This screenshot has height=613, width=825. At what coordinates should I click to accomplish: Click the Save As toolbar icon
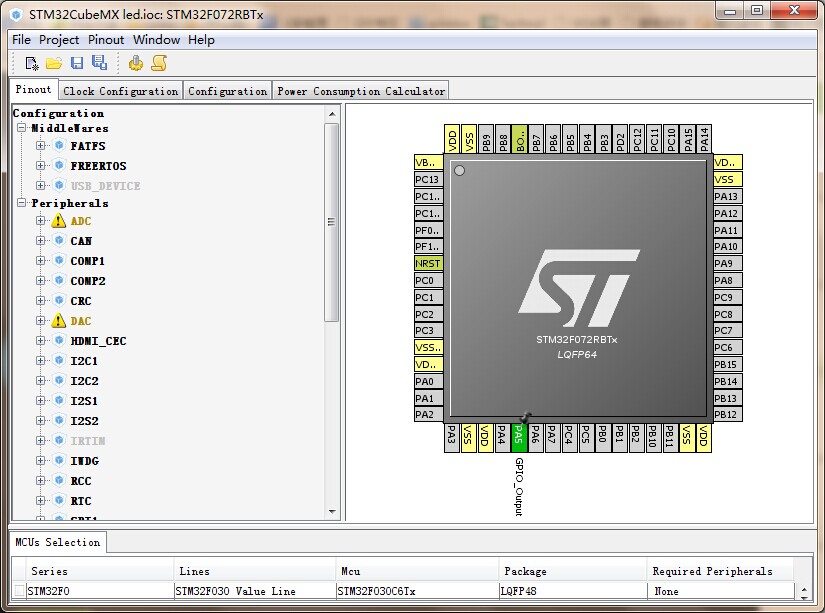point(99,63)
